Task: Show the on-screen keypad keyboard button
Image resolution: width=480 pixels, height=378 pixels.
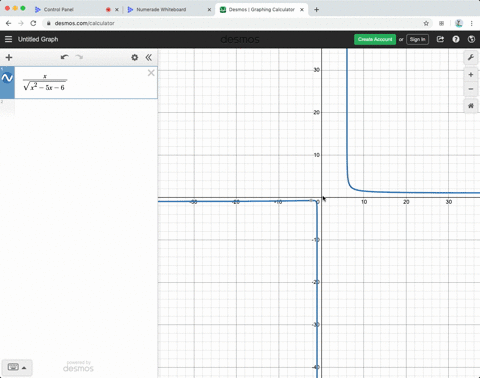Action: click(x=13, y=367)
